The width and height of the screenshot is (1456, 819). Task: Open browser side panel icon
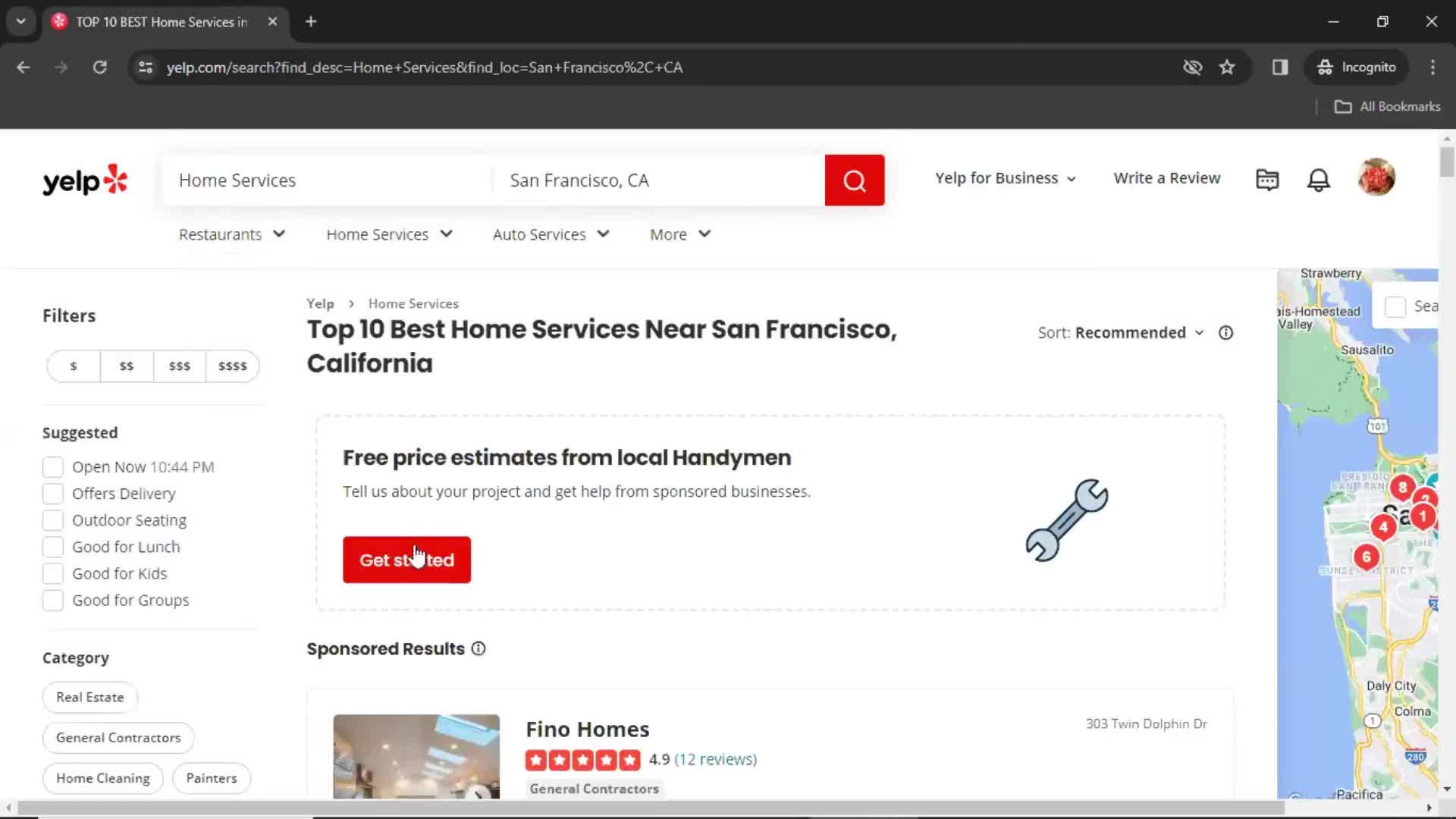1280,67
